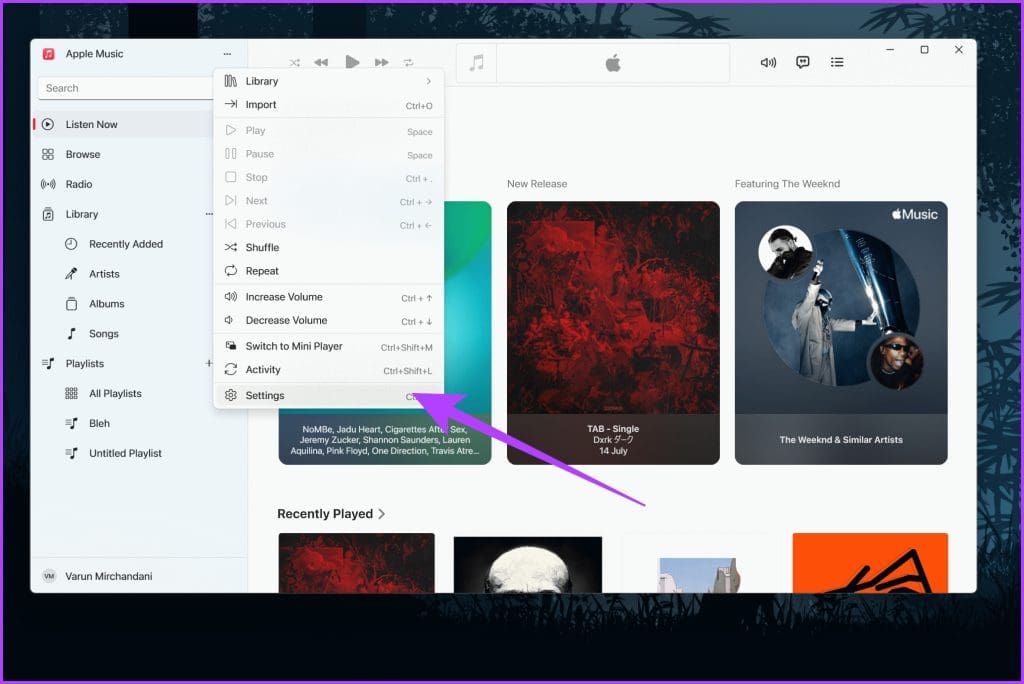Minimize the Apple Music window

890,50
